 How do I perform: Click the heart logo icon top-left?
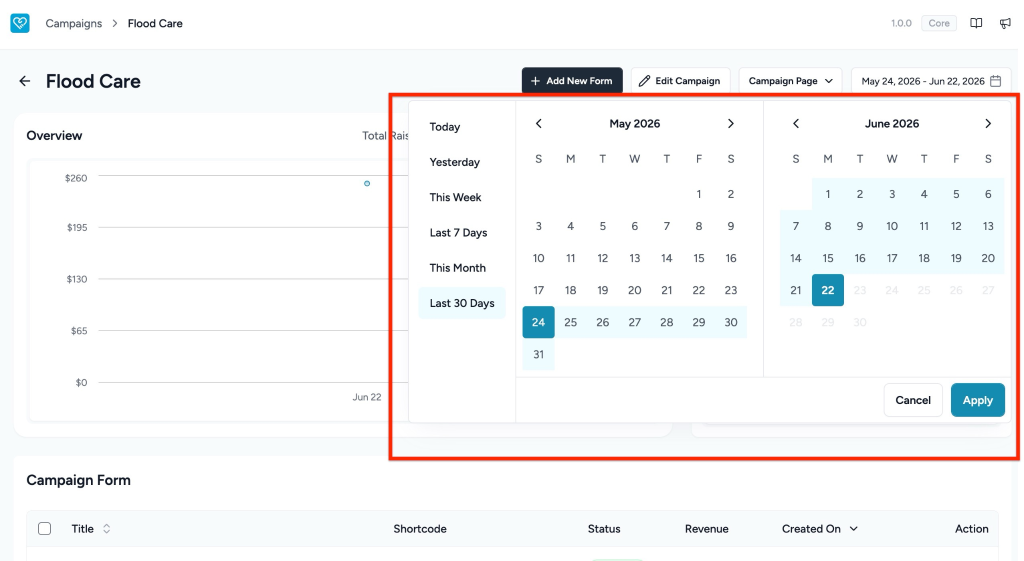[x=20, y=23]
